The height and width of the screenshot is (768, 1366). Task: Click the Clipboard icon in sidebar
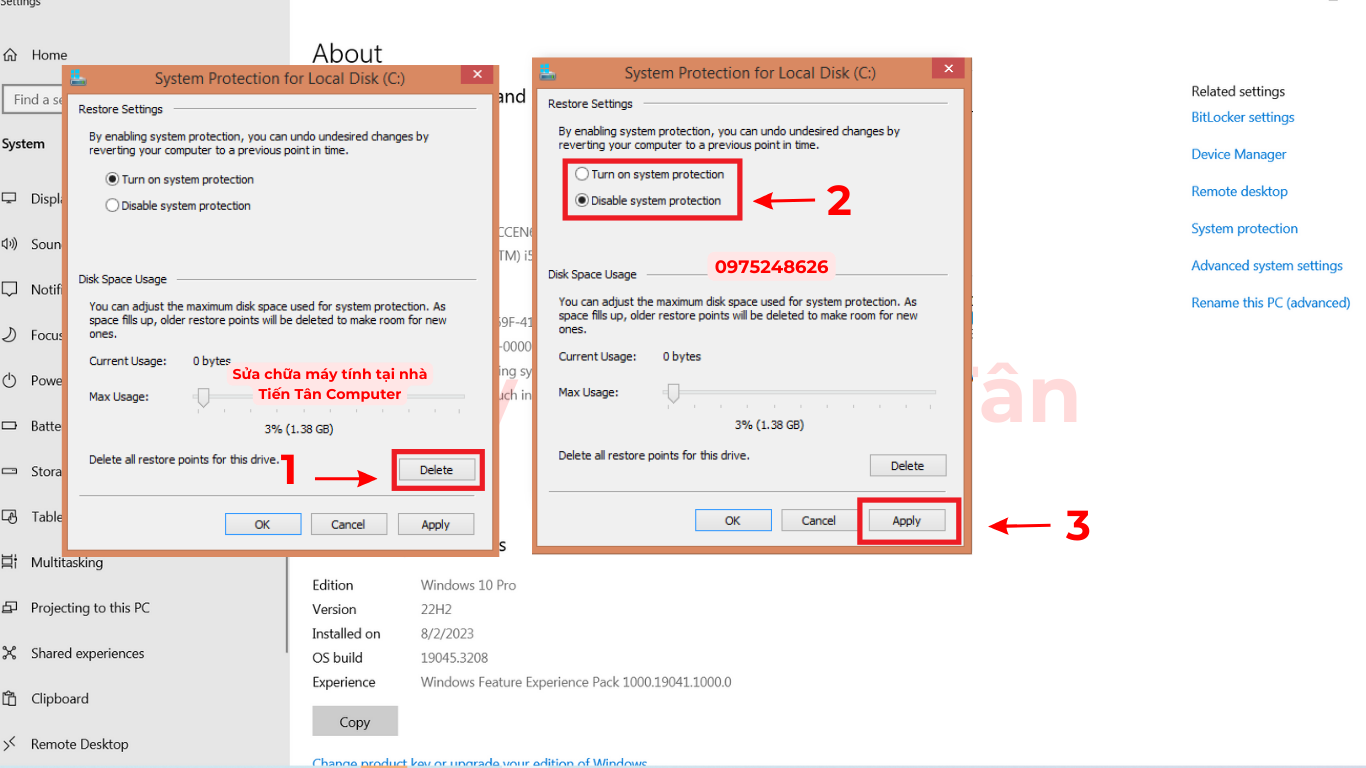click(10, 698)
